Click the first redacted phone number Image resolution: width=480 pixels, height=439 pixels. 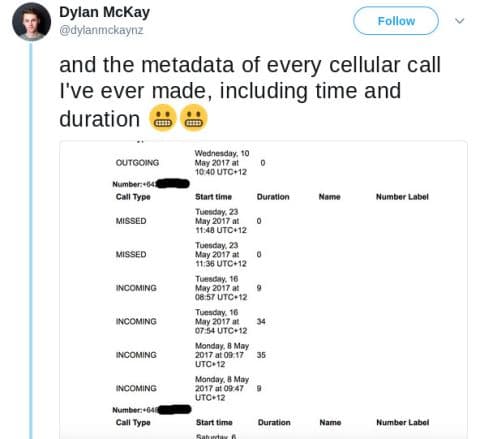pos(173,184)
